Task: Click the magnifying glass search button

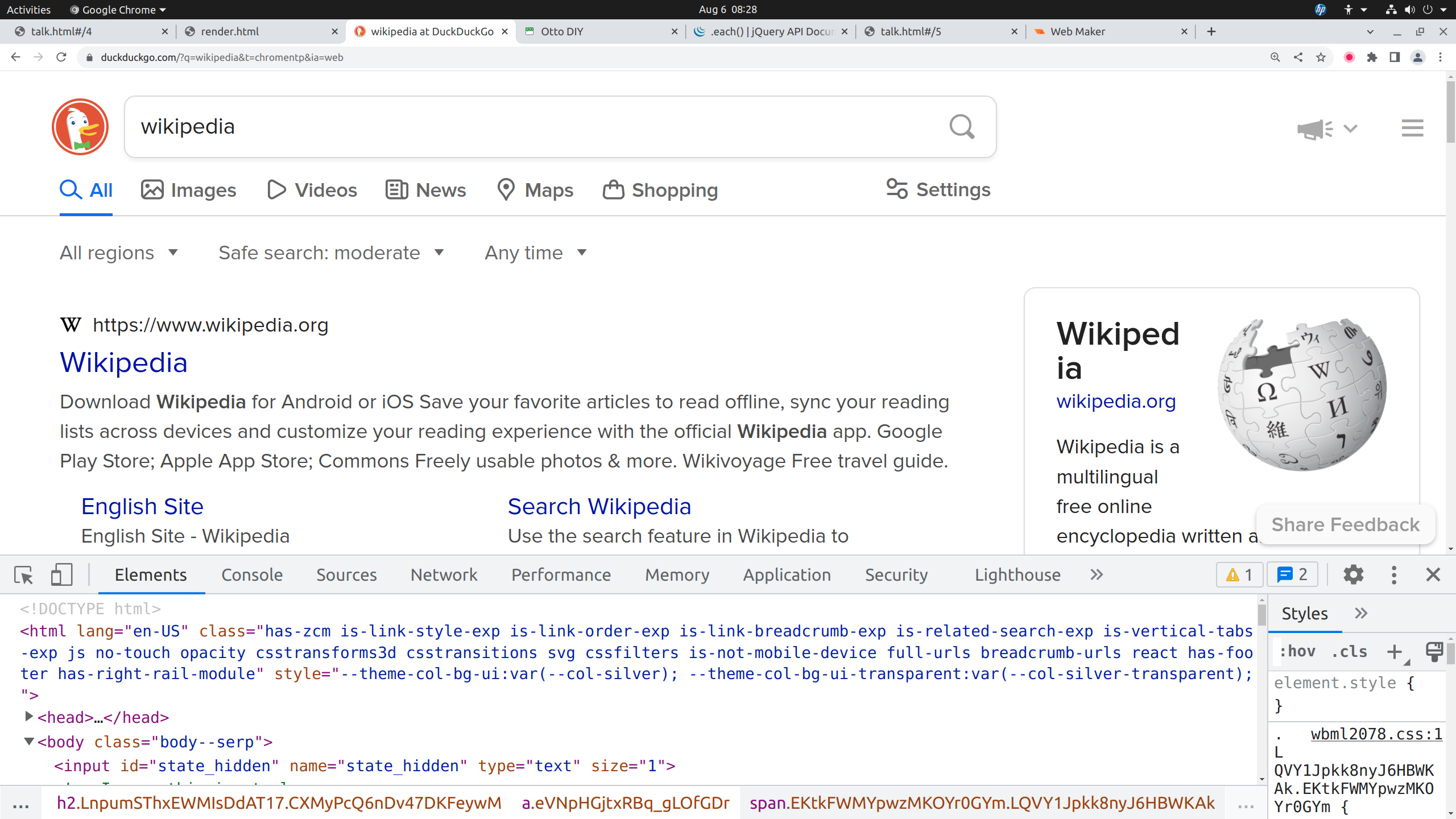Action: (962, 127)
